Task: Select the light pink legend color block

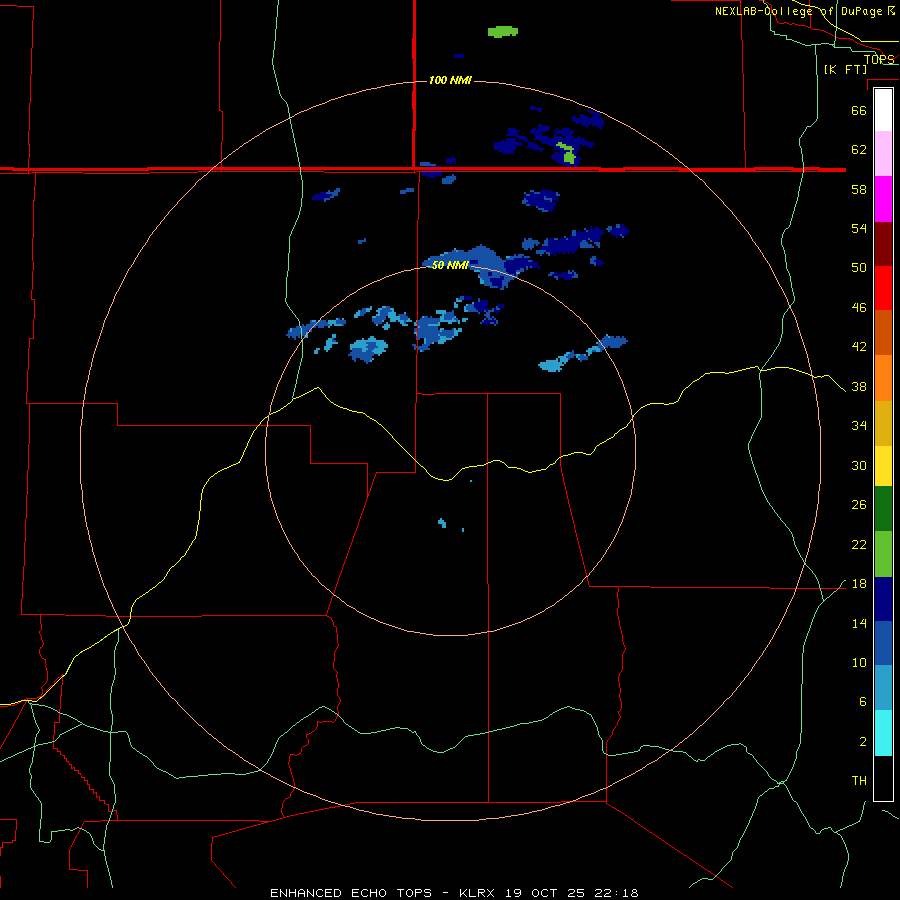Action: [x=883, y=153]
